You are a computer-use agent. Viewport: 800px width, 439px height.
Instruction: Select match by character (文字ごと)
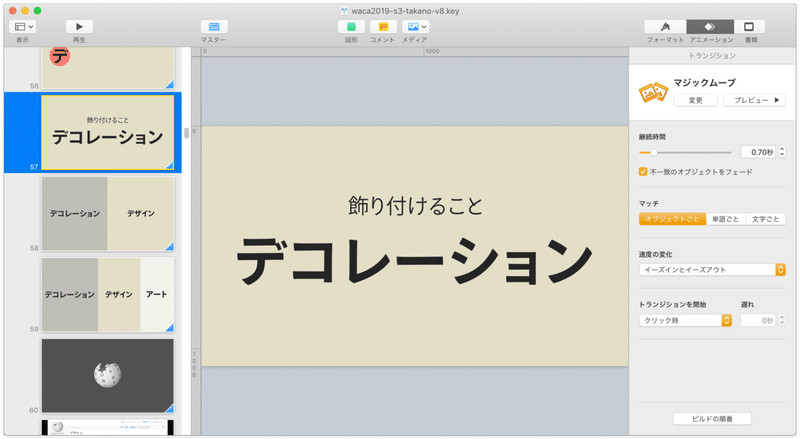point(765,219)
